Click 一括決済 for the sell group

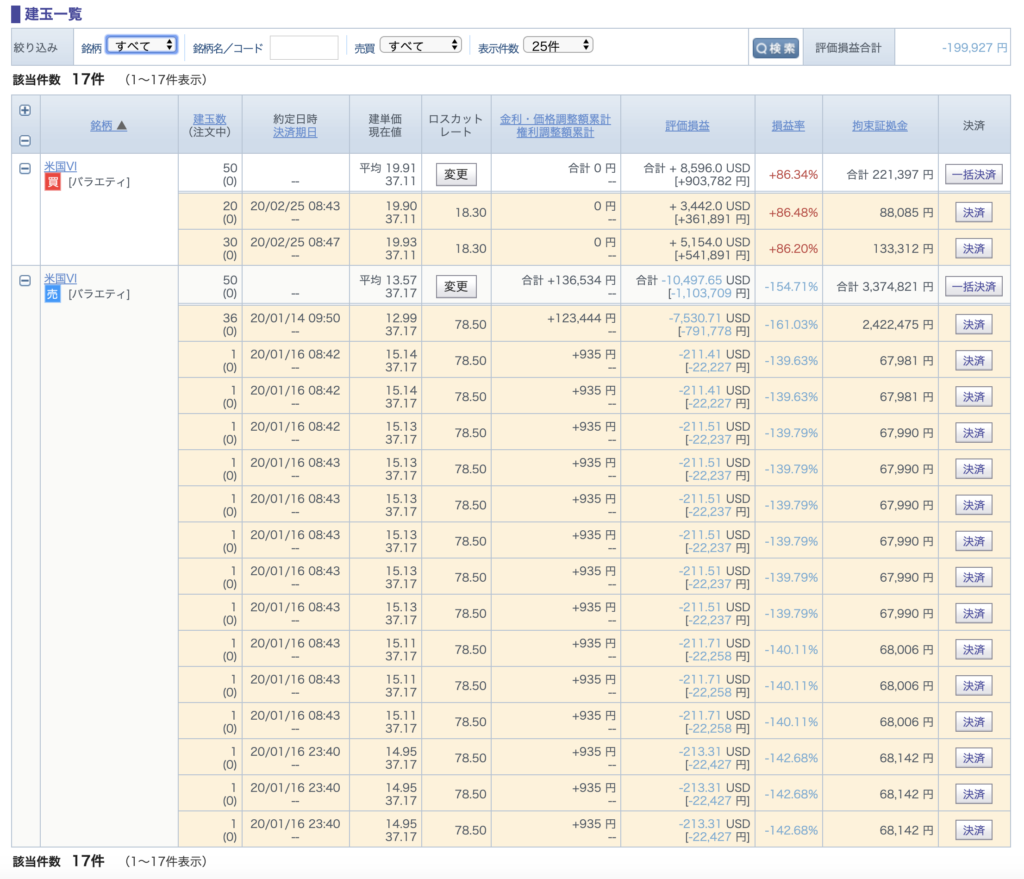(x=974, y=286)
